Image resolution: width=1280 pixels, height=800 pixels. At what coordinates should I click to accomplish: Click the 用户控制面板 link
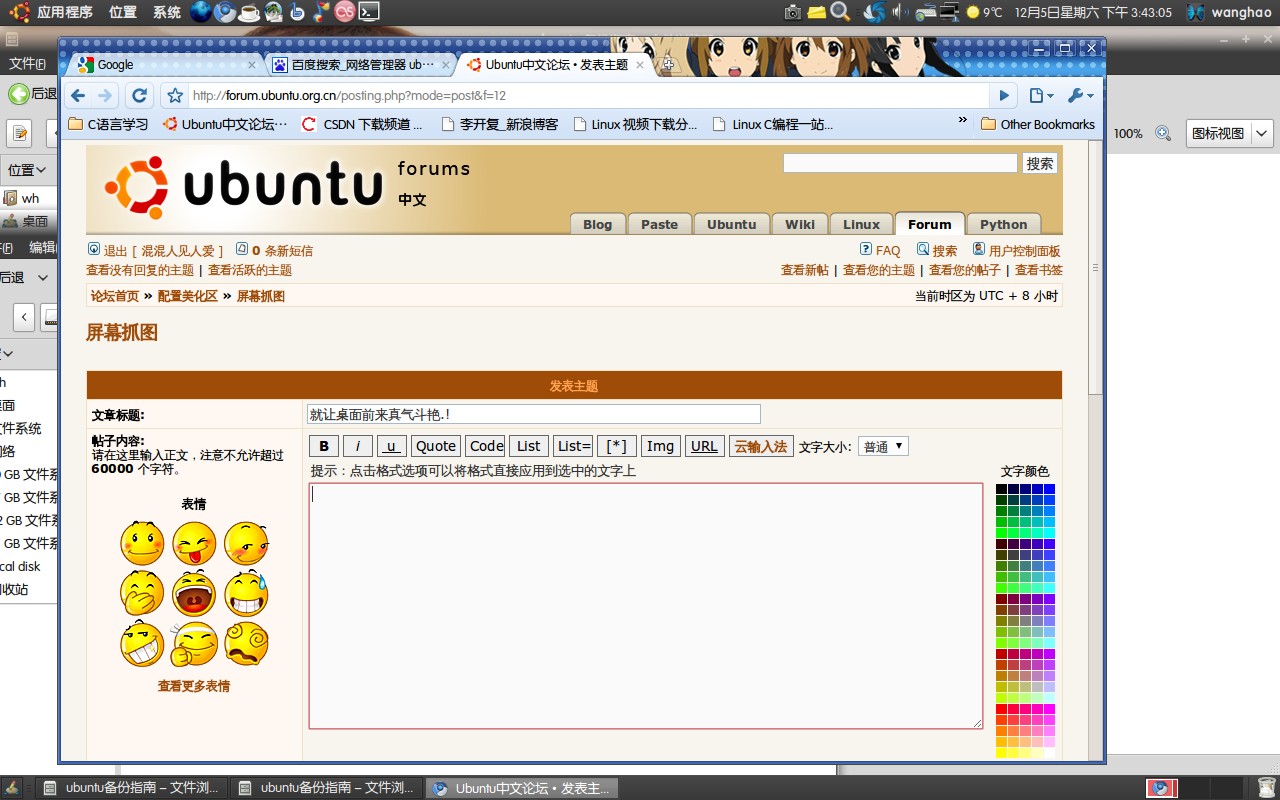point(1024,251)
